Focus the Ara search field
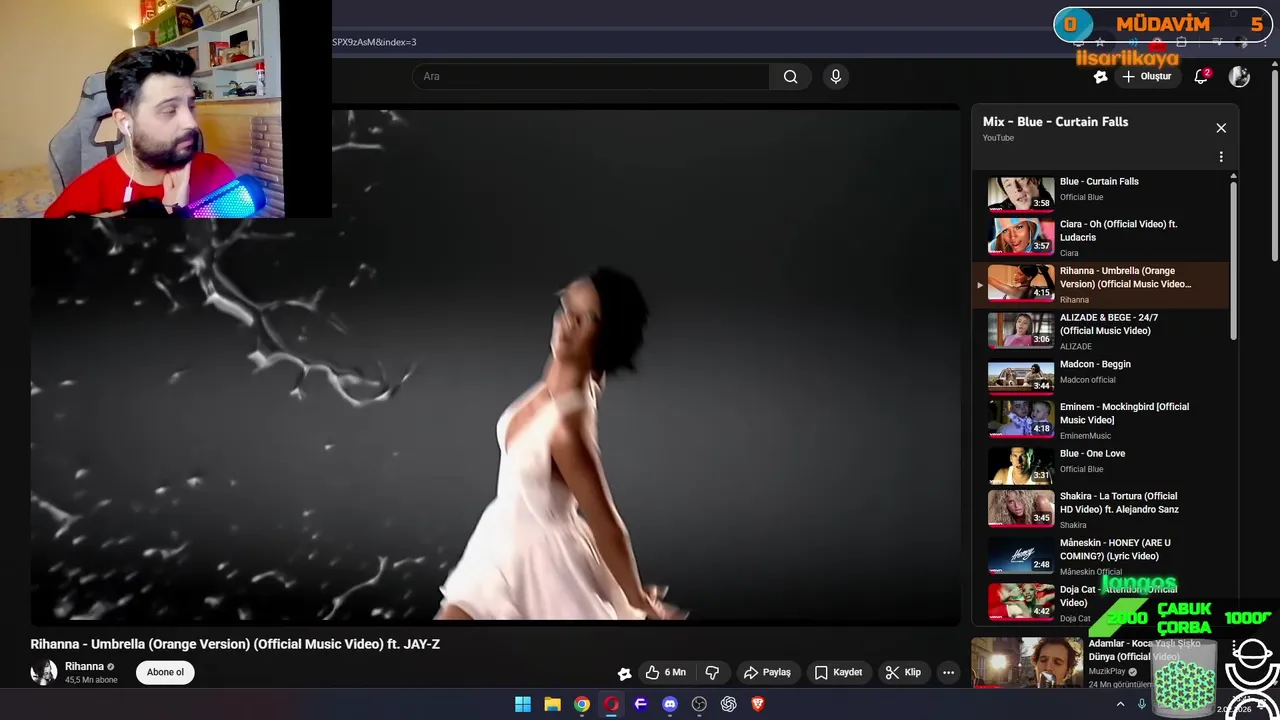Screen dimensions: 1280x720 pos(591,76)
